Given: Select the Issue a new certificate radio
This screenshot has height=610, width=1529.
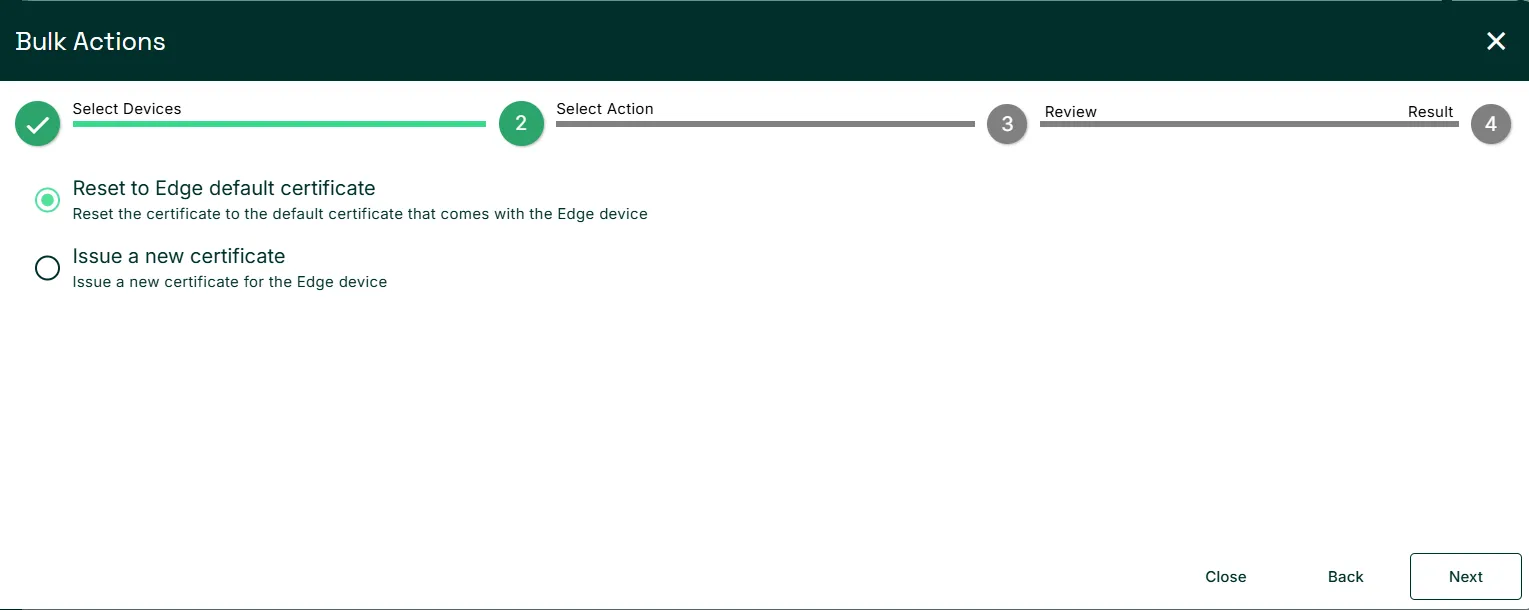Looking at the screenshot, I should point(47,268).
